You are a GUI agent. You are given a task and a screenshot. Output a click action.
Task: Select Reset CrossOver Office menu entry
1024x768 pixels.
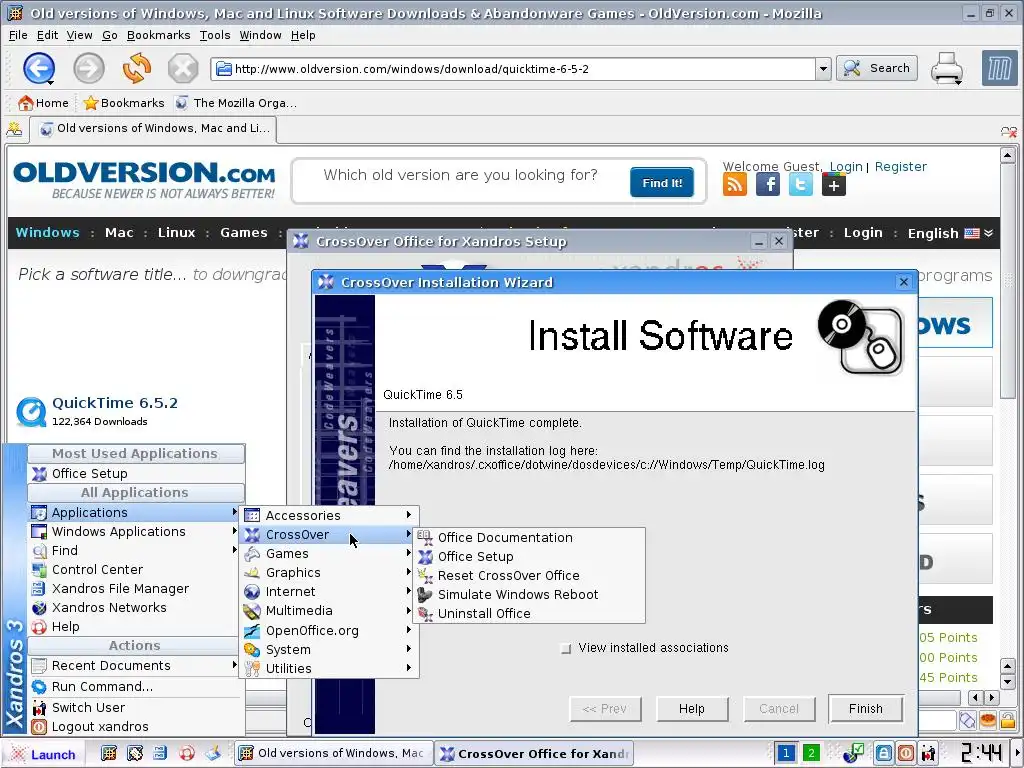click(x=530, y=575)
